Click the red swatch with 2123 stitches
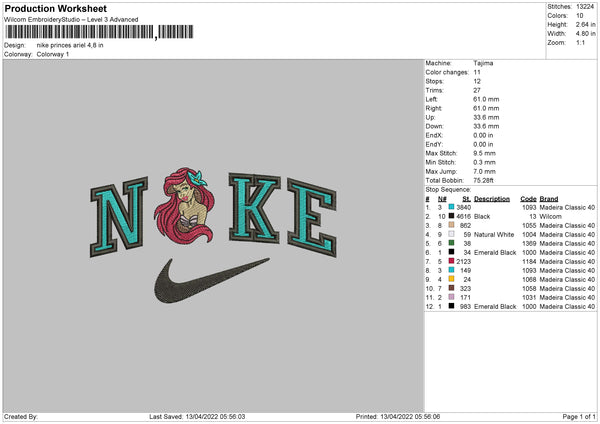This screenshot has height=424, width=600. coord(451,261)
